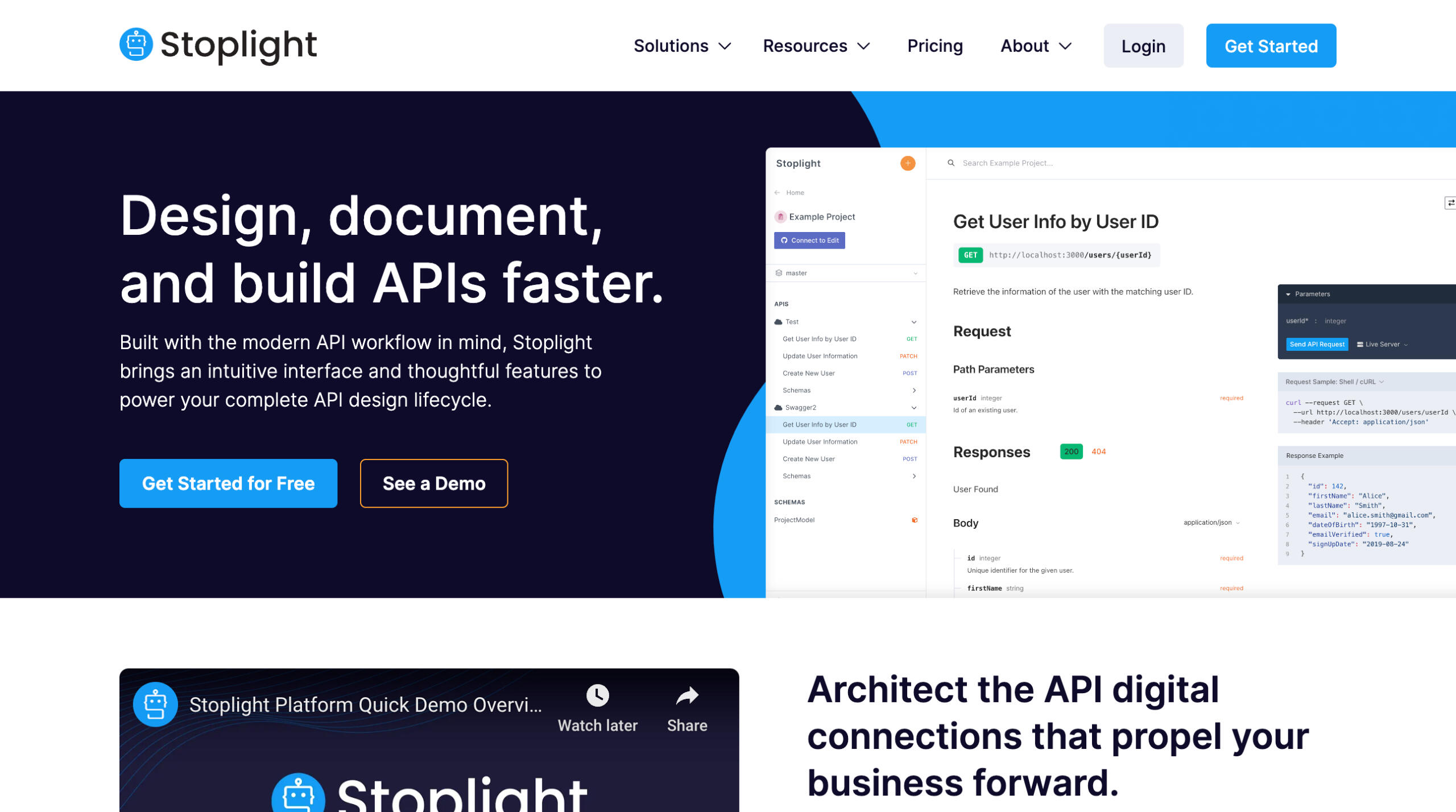Click the ProjectModel cube icon

915,520
